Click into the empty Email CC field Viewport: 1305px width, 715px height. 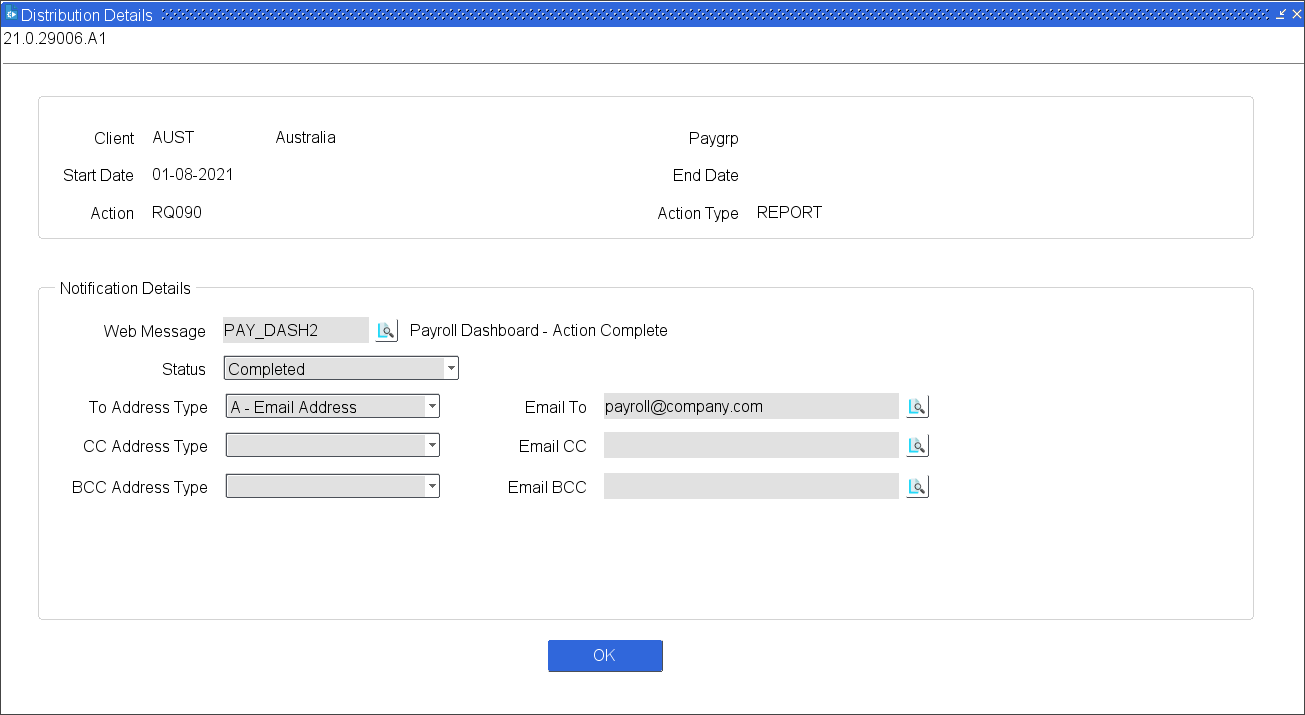[750, 446]
